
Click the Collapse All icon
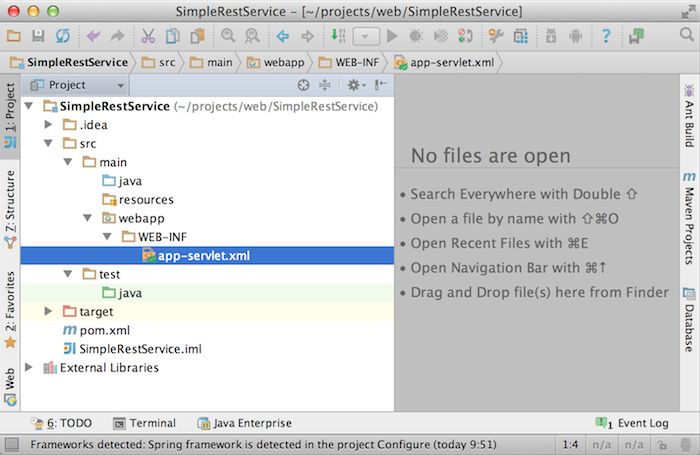click(325, 85)
